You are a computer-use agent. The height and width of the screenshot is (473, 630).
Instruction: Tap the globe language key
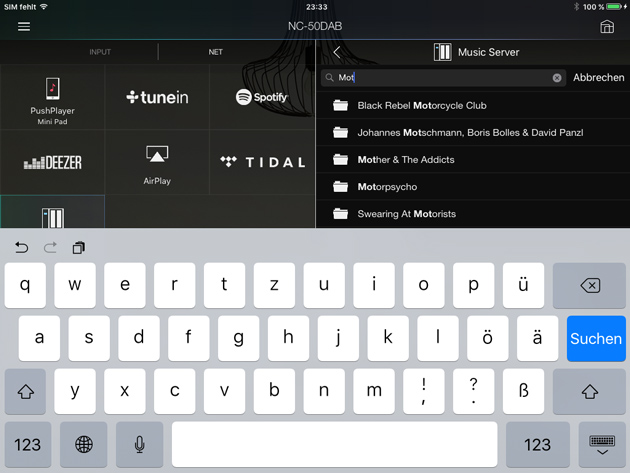click(84, 444)
